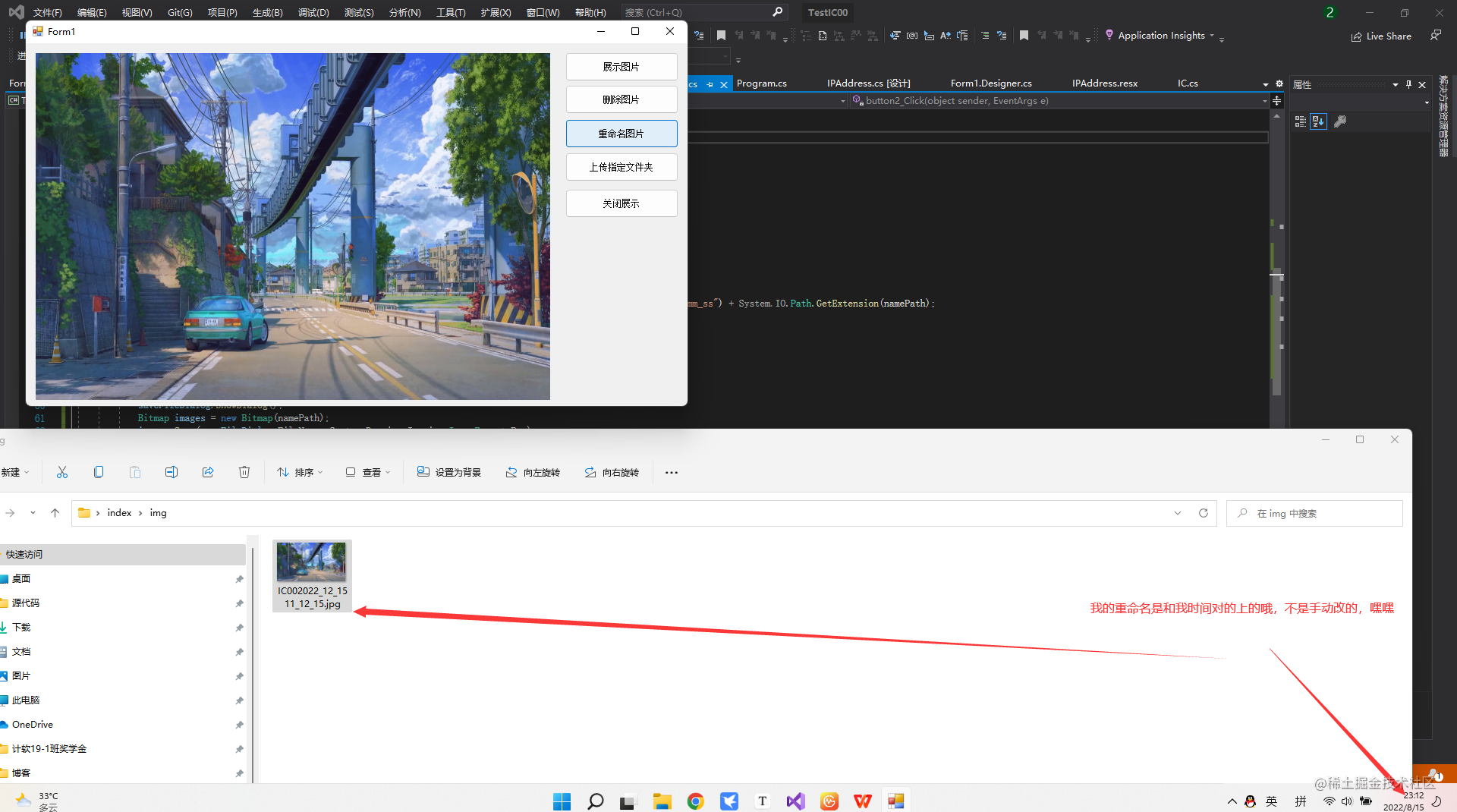This screenshot has width=1457, height=812.
Task: Show property pages wrench icon in Properties panel
Action: (1340, 121)
